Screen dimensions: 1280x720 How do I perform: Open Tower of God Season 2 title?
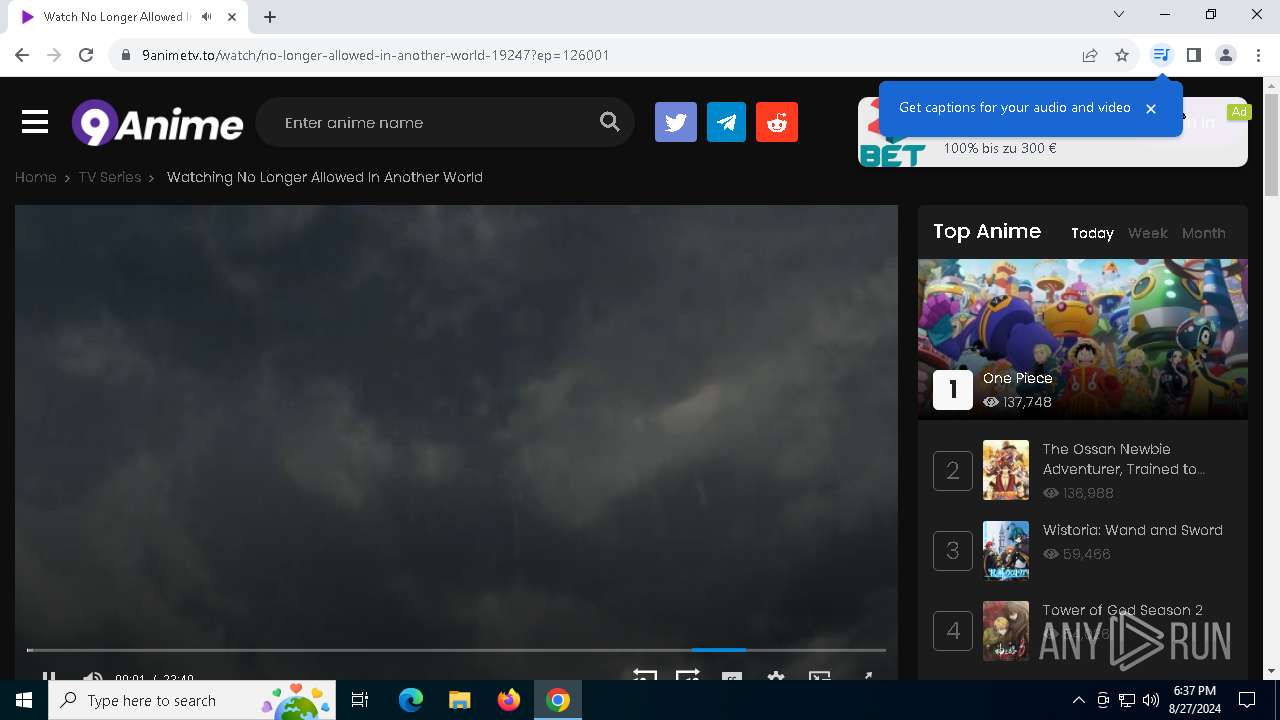coord(1122,610)
